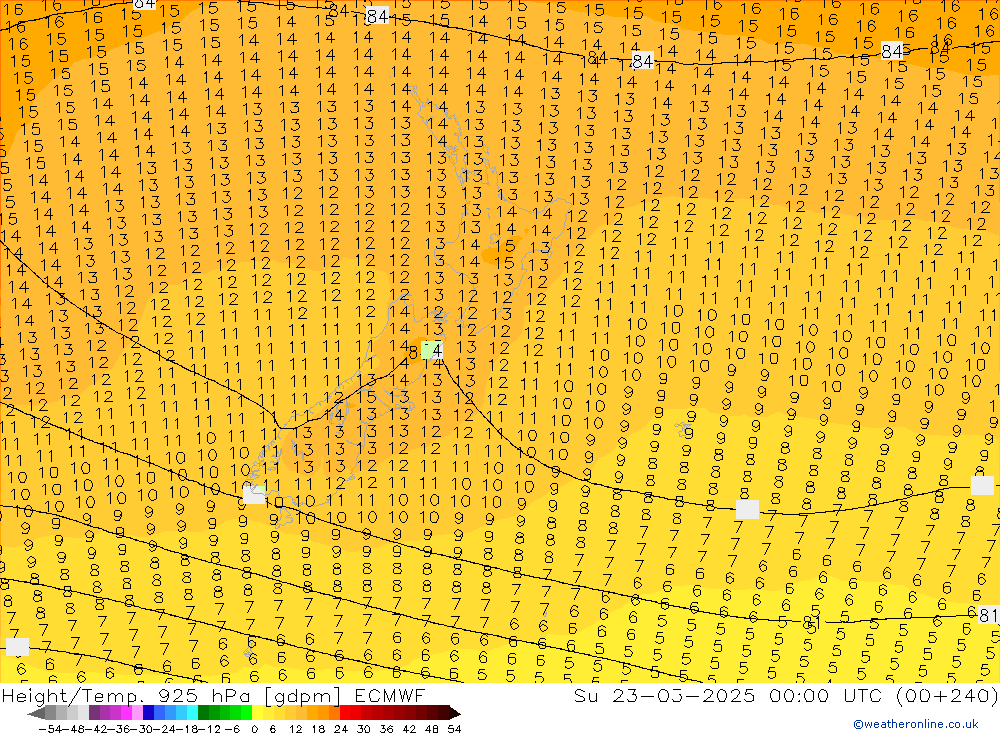
Task: Click the 0 value on the legend scale
Action: 255,727
